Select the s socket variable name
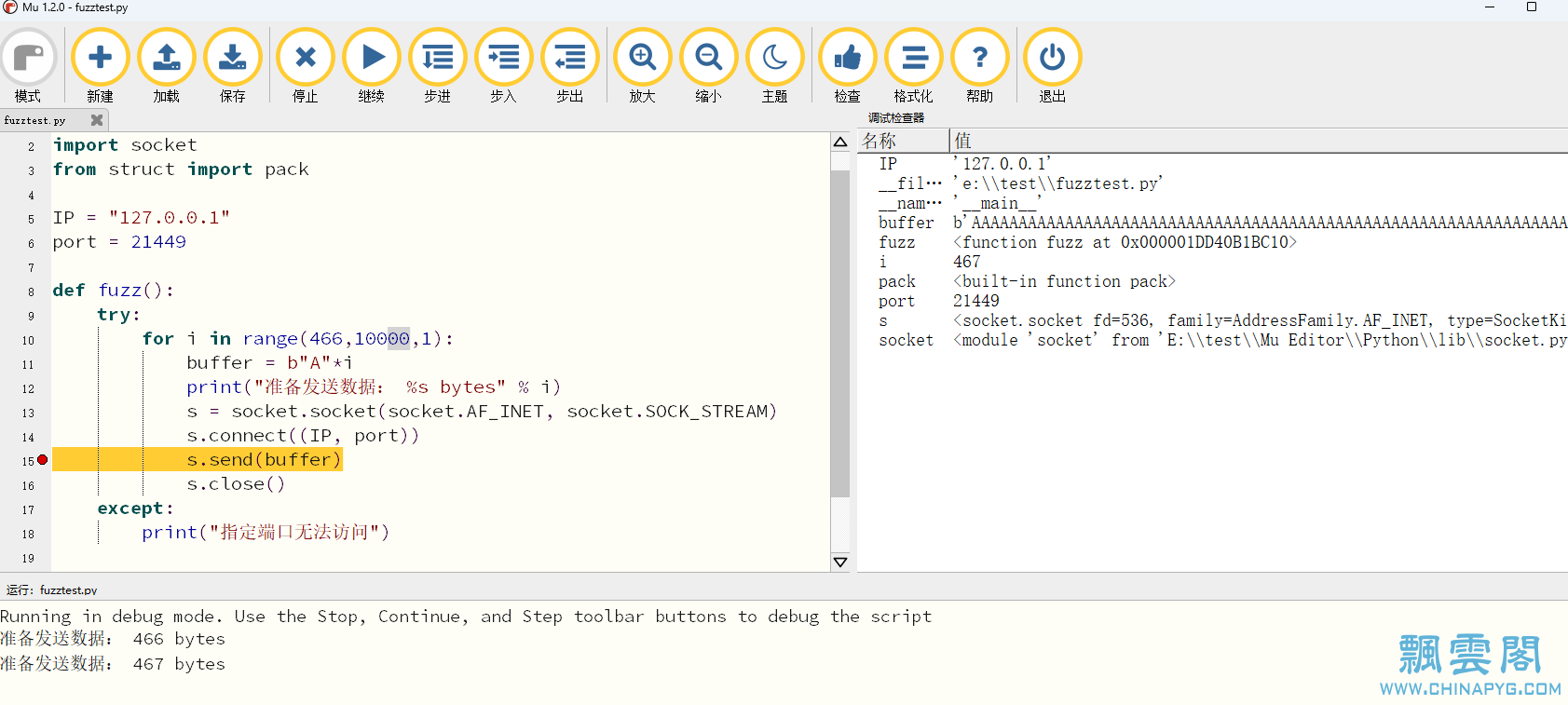Screen dimensions: 1568x705 pos(882,320)
